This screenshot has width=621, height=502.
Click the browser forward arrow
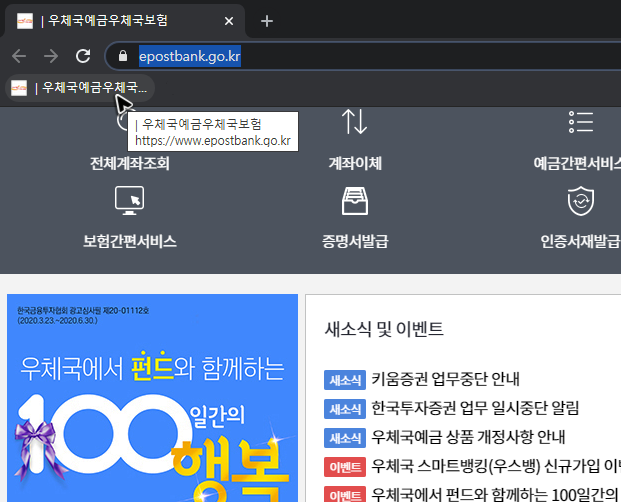click(51, 56)
